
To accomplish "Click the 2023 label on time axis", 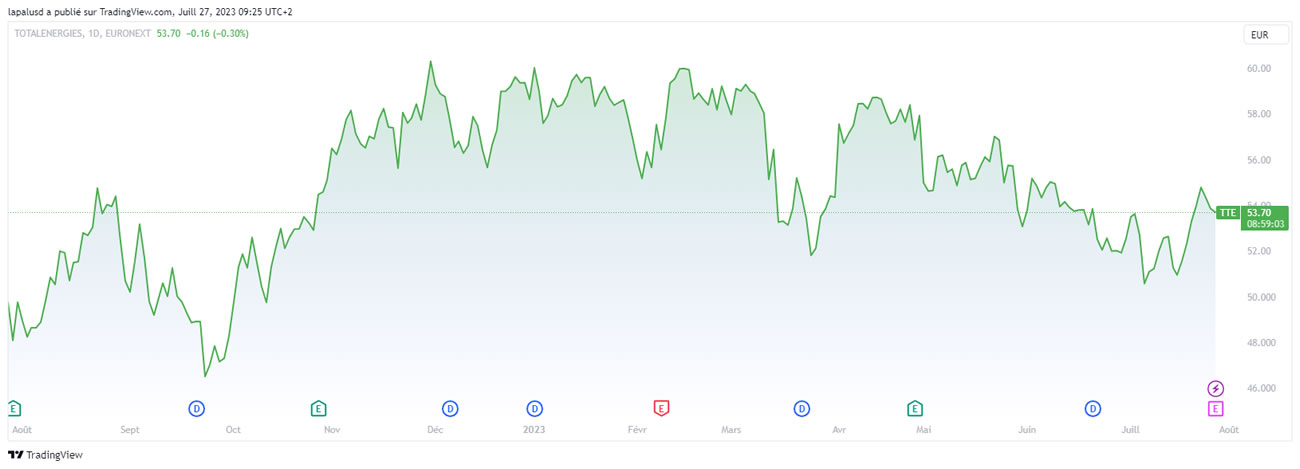I will (534, 430).
